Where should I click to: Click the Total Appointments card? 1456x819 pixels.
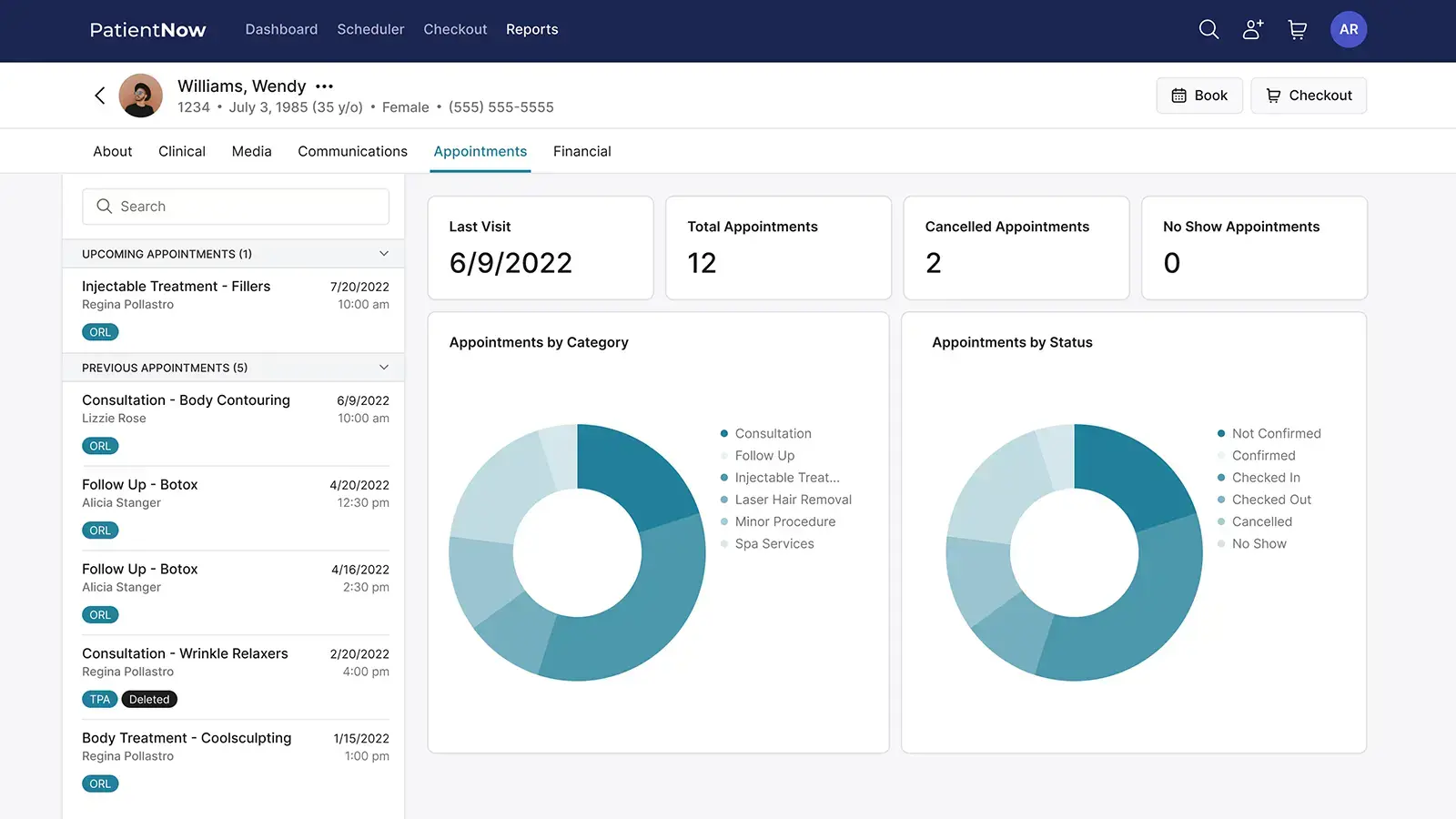779,248
